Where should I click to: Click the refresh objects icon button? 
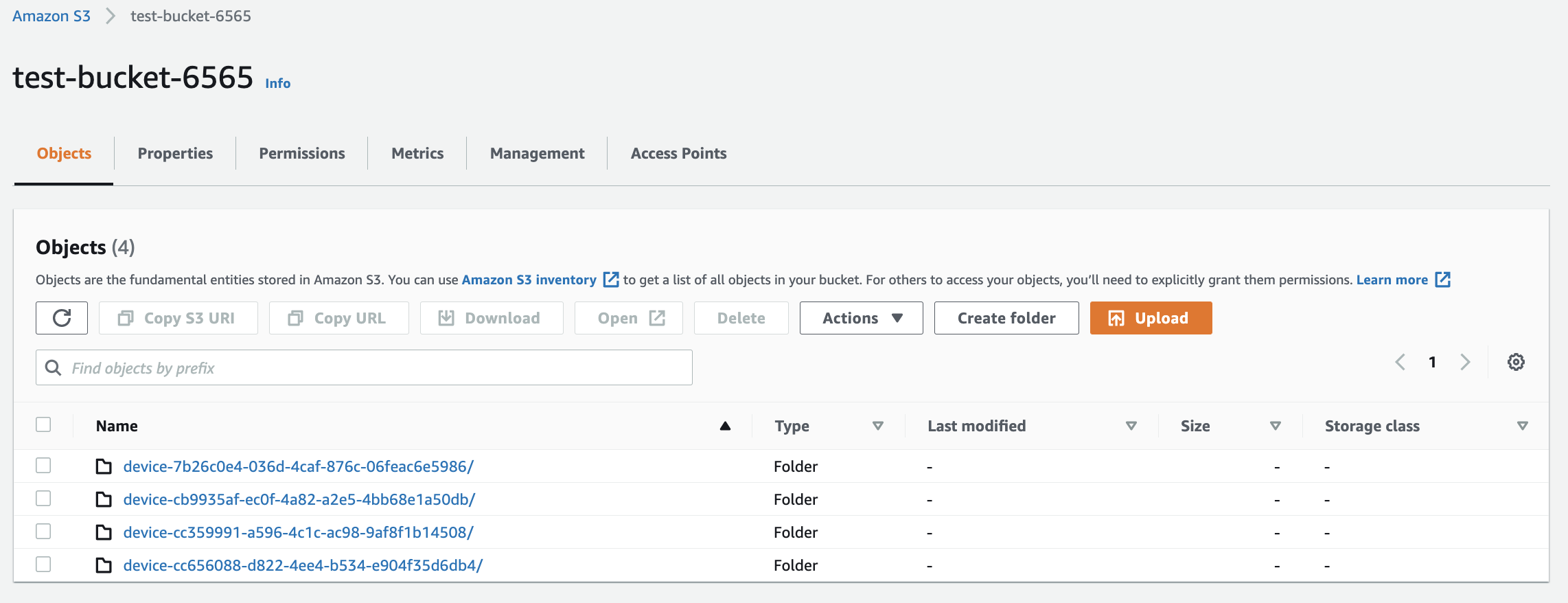point(62,318)
